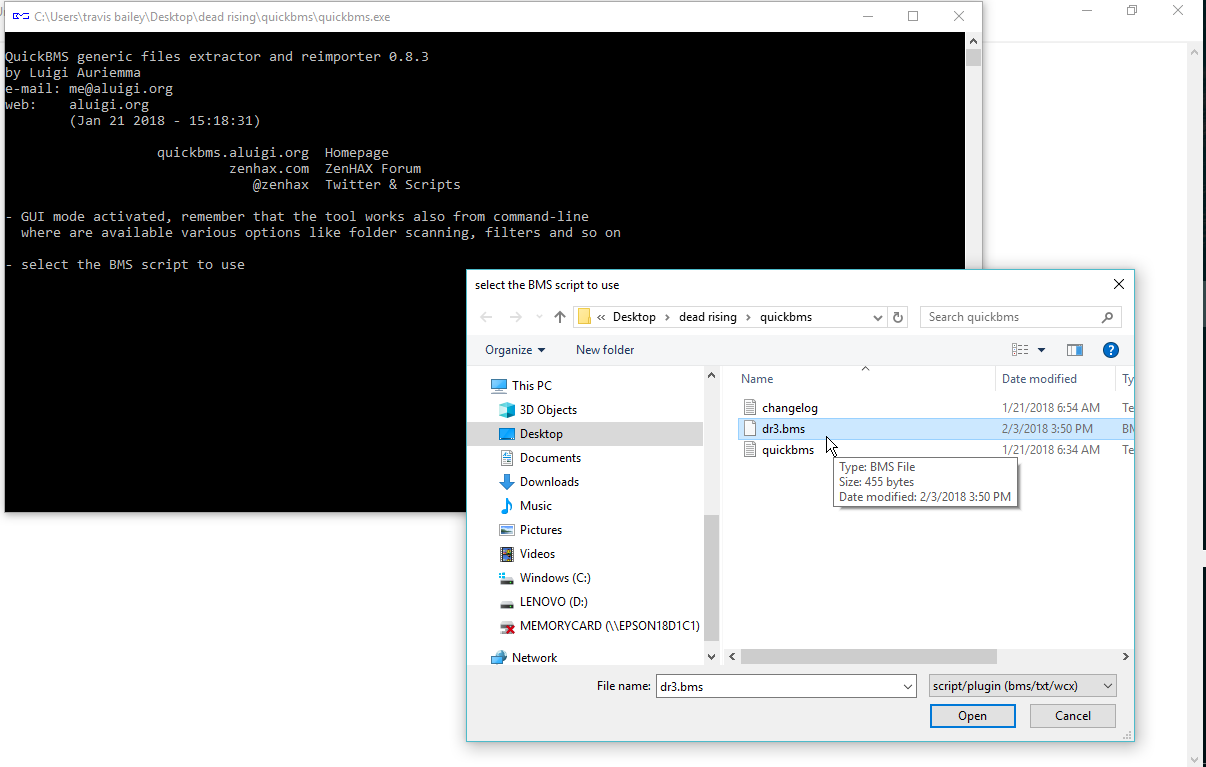Click dead rising in breadcrumb path

coord(707,317)
